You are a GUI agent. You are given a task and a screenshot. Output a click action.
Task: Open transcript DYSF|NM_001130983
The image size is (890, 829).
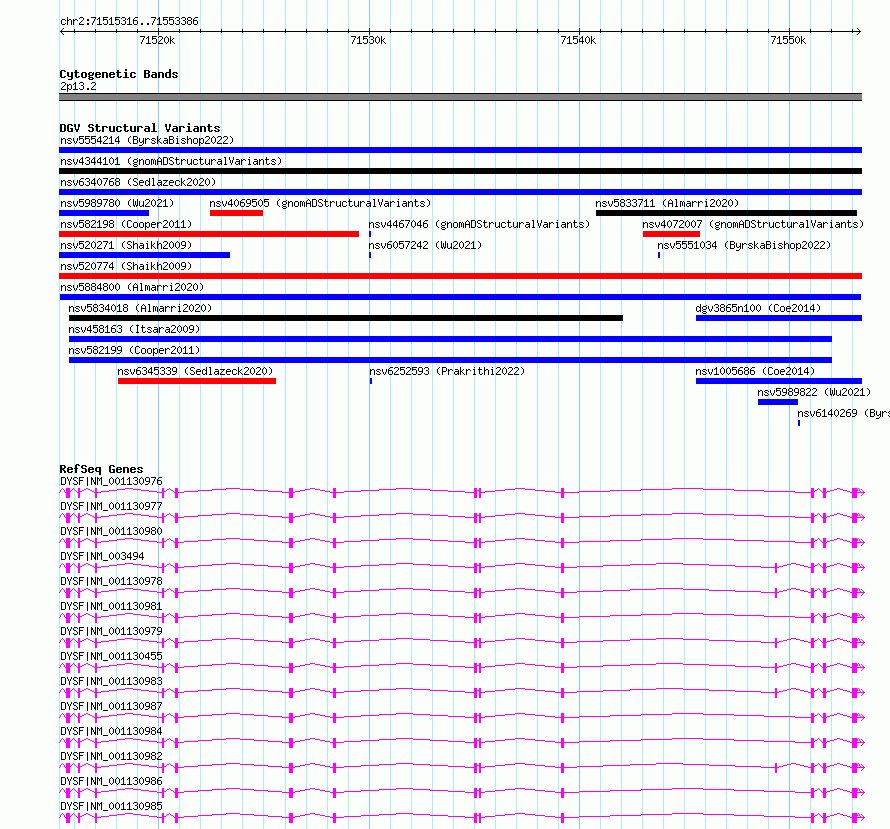tap(111, 681)
